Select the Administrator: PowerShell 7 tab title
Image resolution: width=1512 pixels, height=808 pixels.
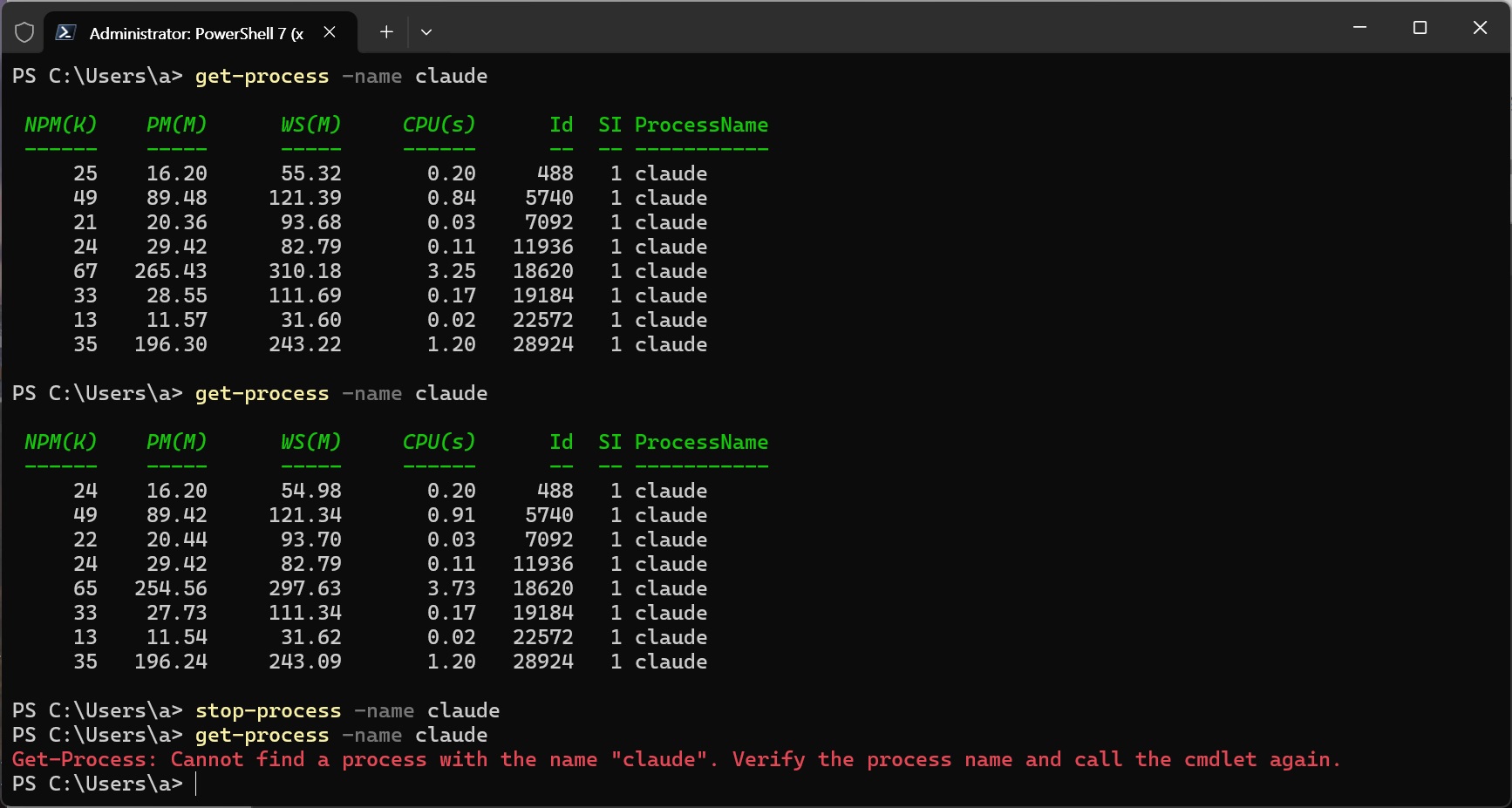(196, 33)
